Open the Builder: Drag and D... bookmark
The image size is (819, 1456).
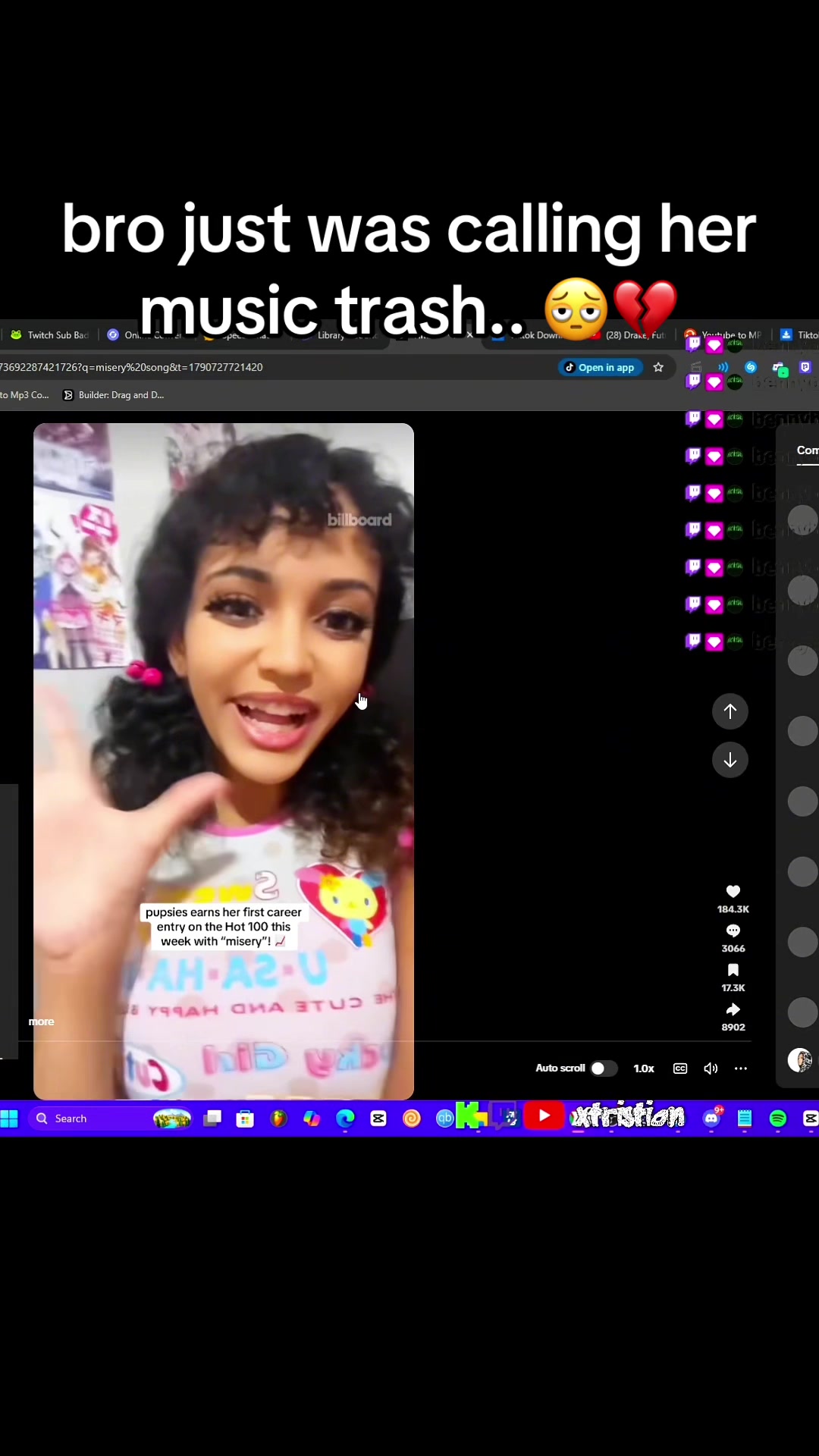[x=113, y=395]
